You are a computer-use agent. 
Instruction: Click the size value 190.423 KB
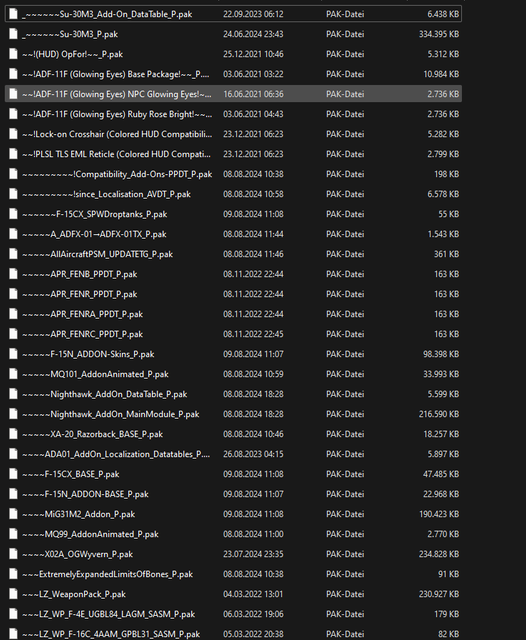click(439, 514)
